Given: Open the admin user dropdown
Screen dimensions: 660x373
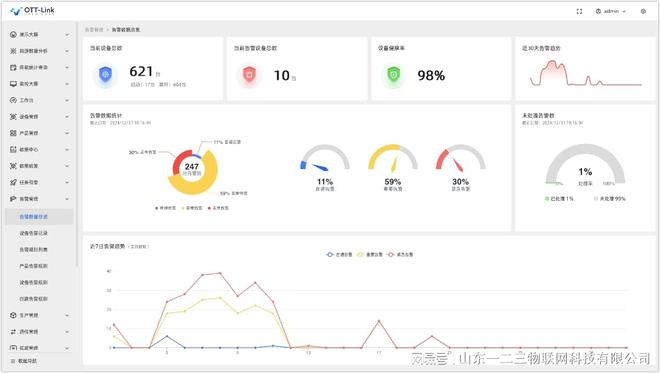Looking at the screenshot, I should [x=611, y=11].
